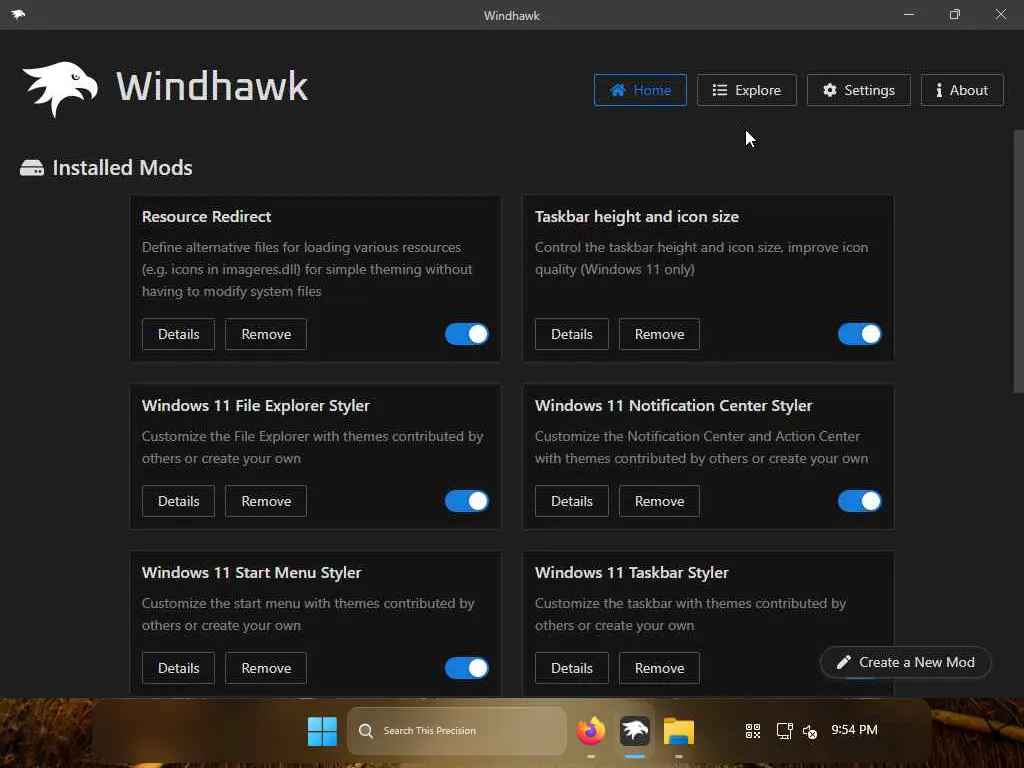
Task: Click the muted volume tray icon
Action: [x=810, y=731]
